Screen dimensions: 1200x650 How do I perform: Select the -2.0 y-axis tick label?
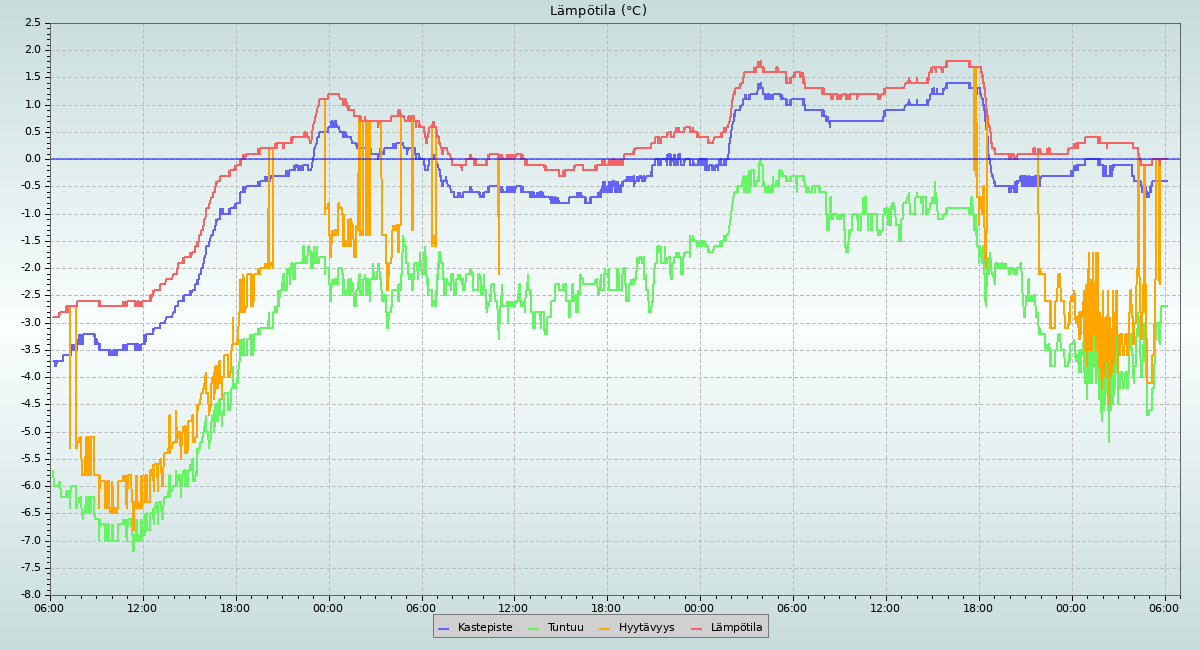point(30,268)
